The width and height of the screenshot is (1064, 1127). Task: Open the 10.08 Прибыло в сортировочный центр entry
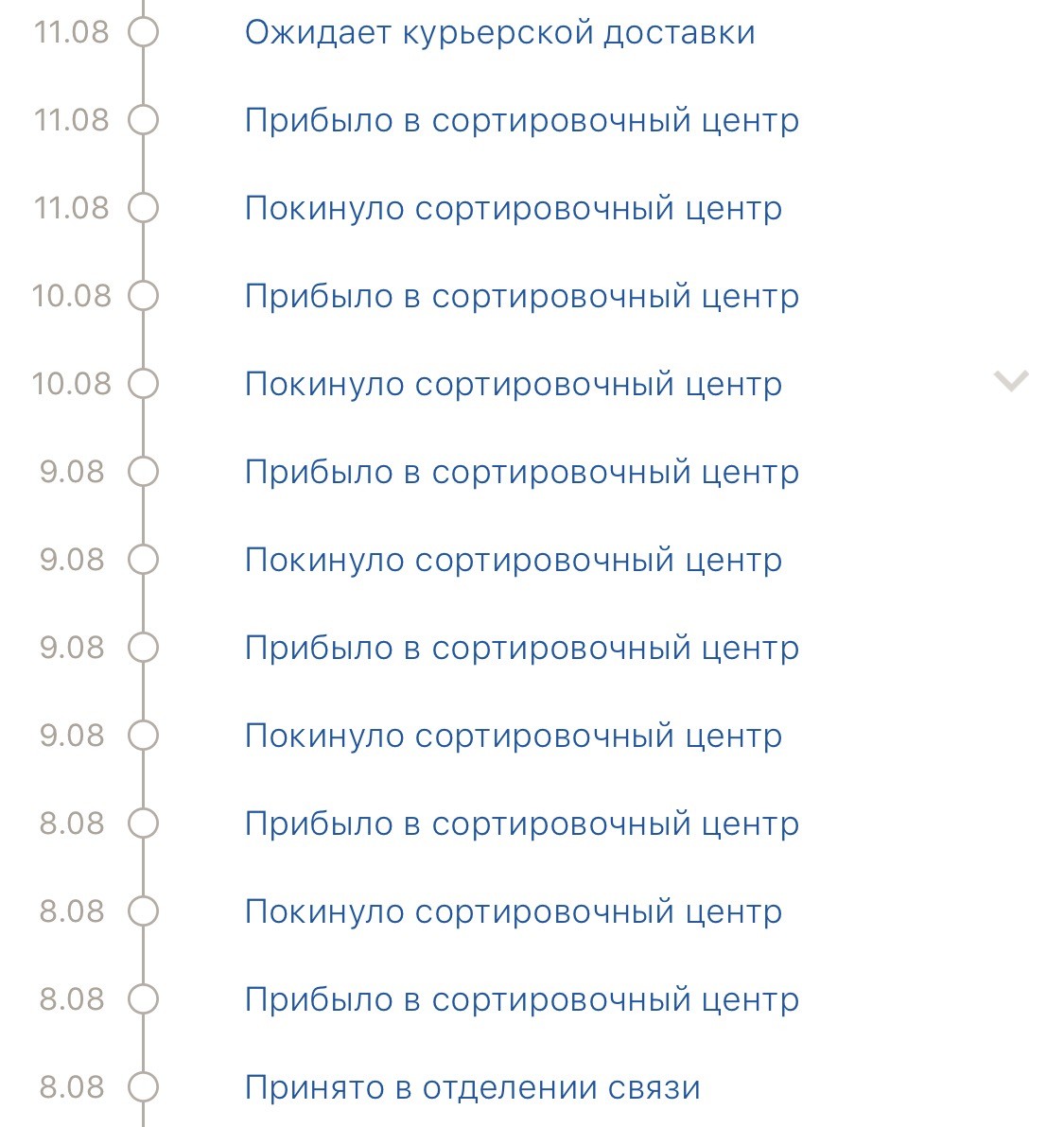point(522,297)
